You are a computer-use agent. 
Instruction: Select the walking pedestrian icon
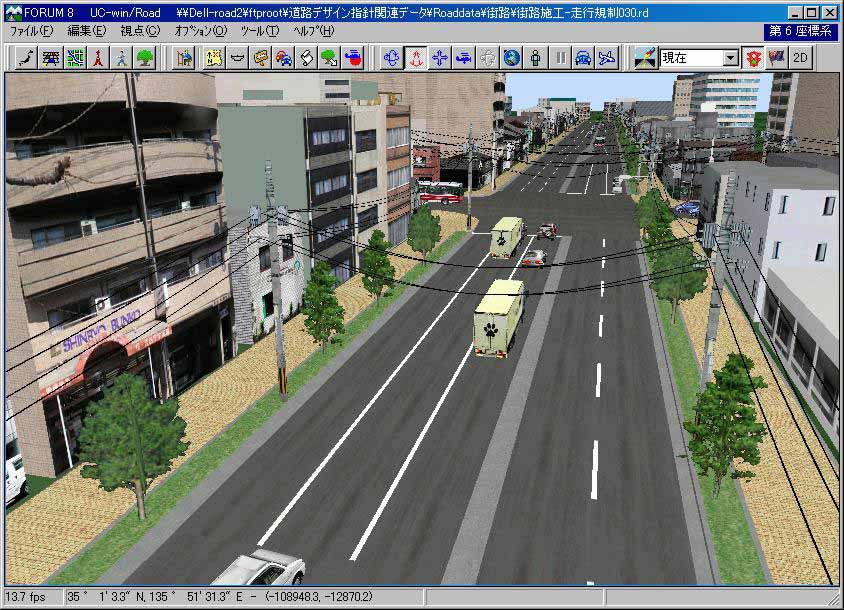[x=122, y=58]
